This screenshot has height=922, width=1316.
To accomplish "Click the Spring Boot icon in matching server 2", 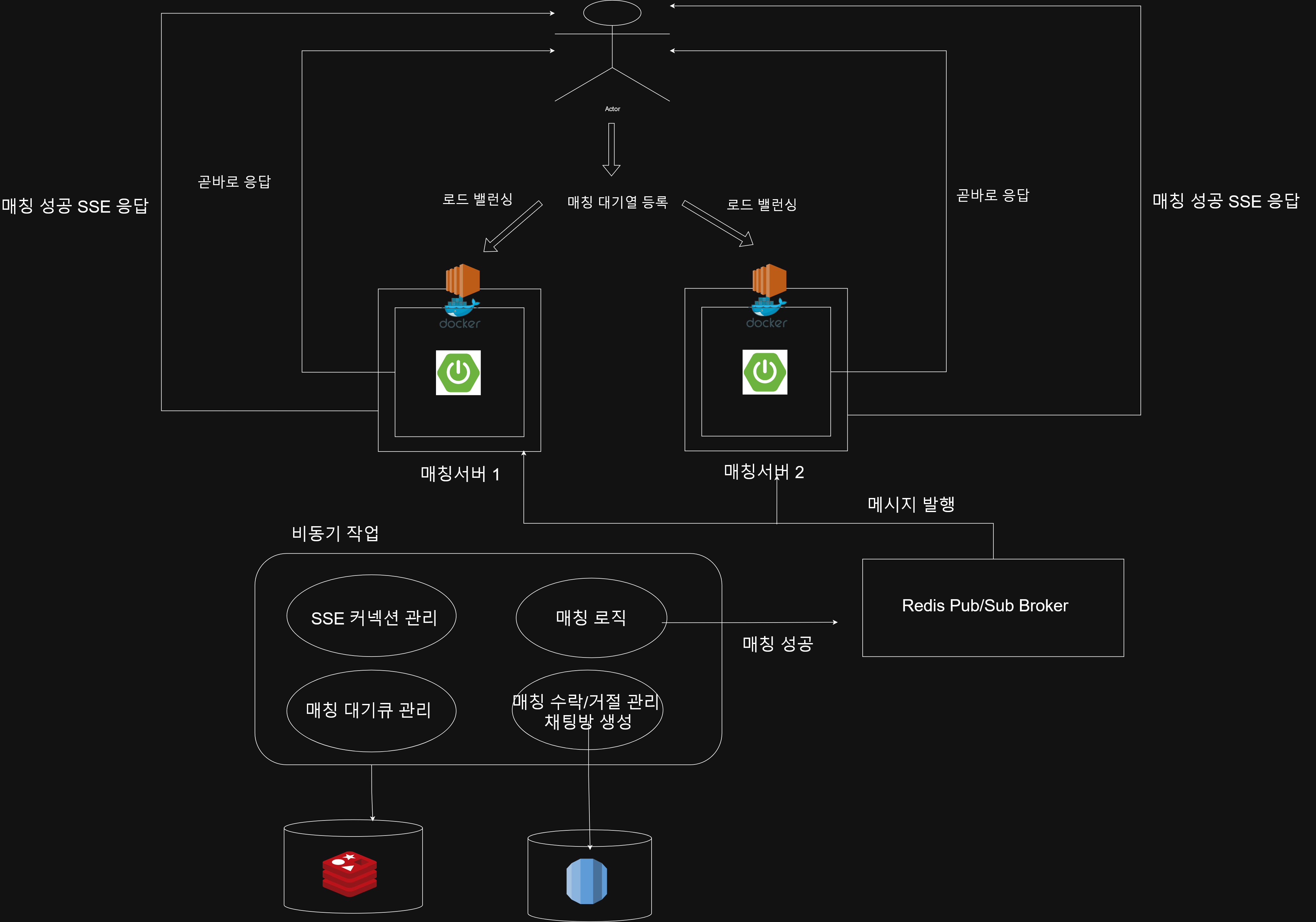I will click(765, 372).
